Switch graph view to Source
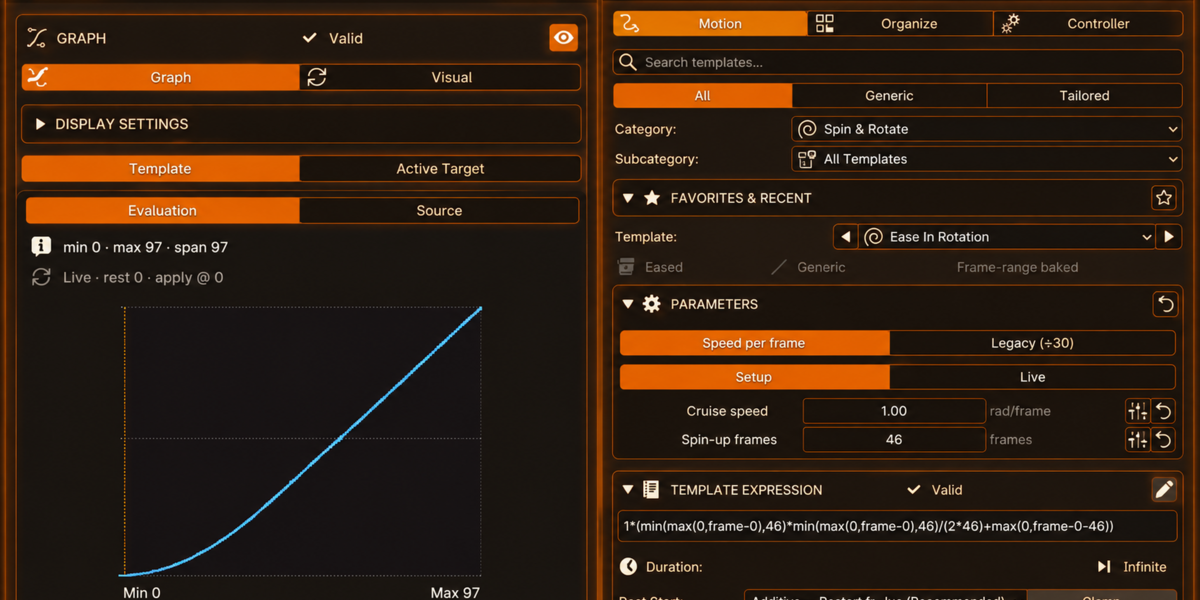Viewport: 1200px width, 600px height. click(439, 211)
